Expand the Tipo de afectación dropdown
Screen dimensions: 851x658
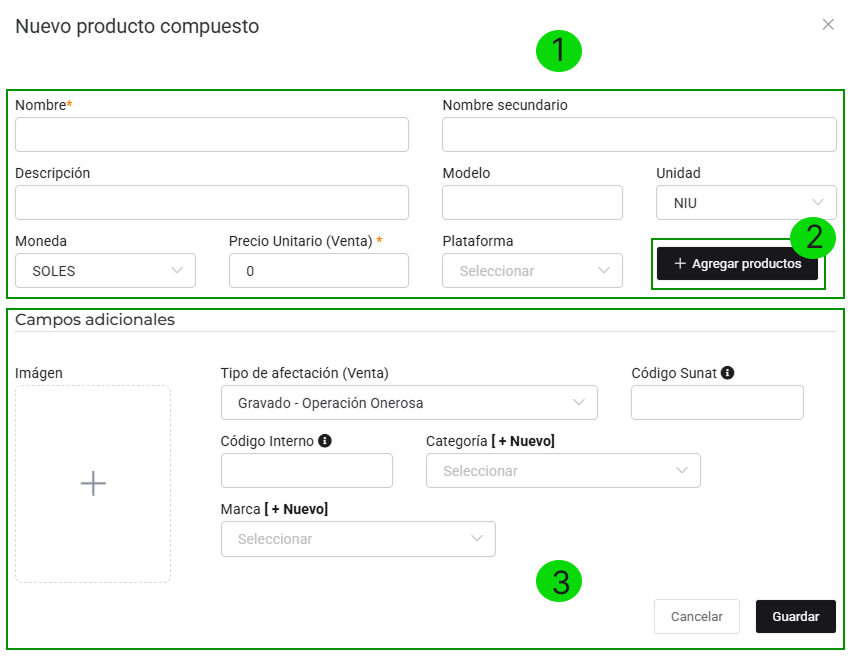click(x=409, y=403)
